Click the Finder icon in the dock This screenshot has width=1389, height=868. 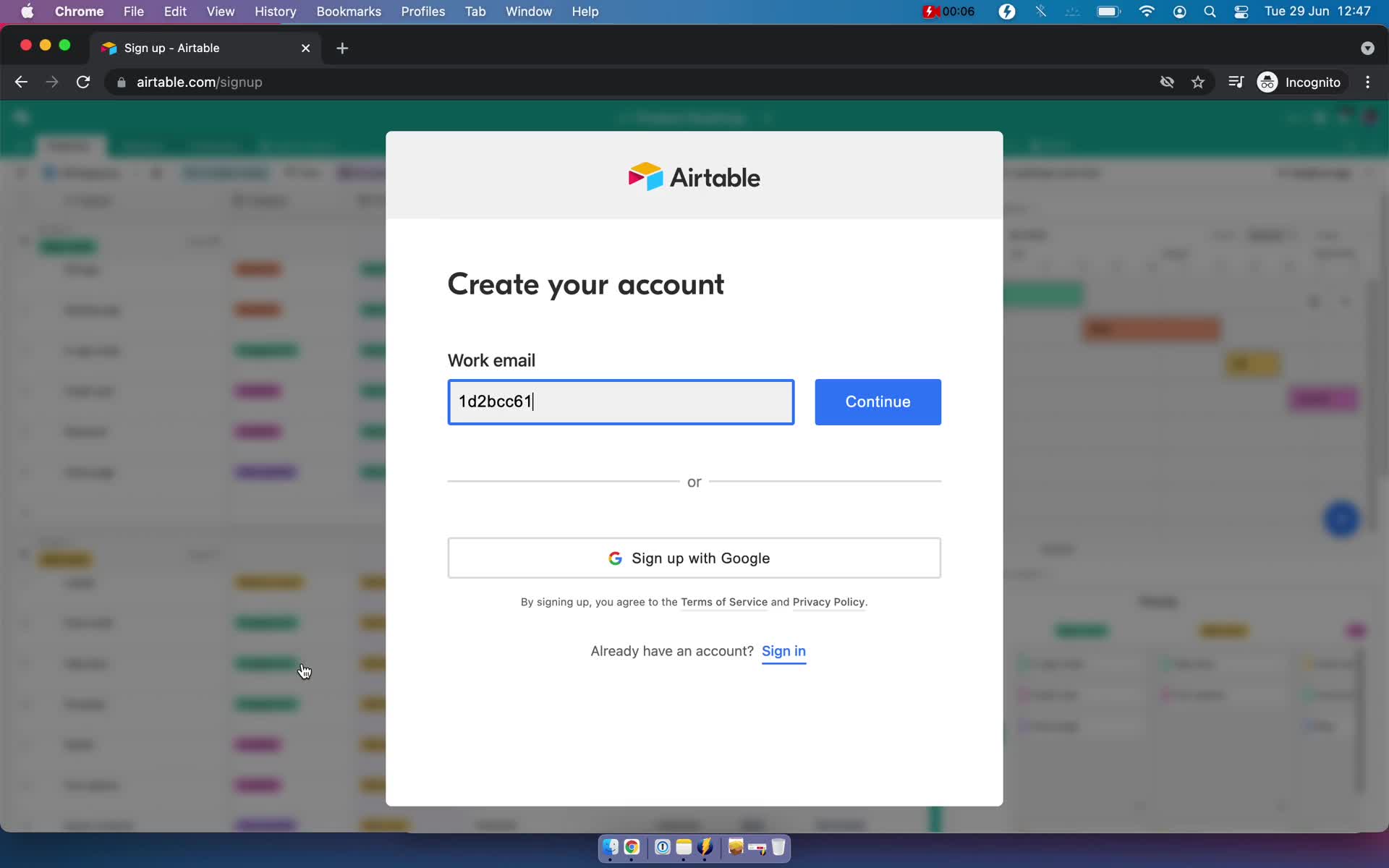point(611,847)
